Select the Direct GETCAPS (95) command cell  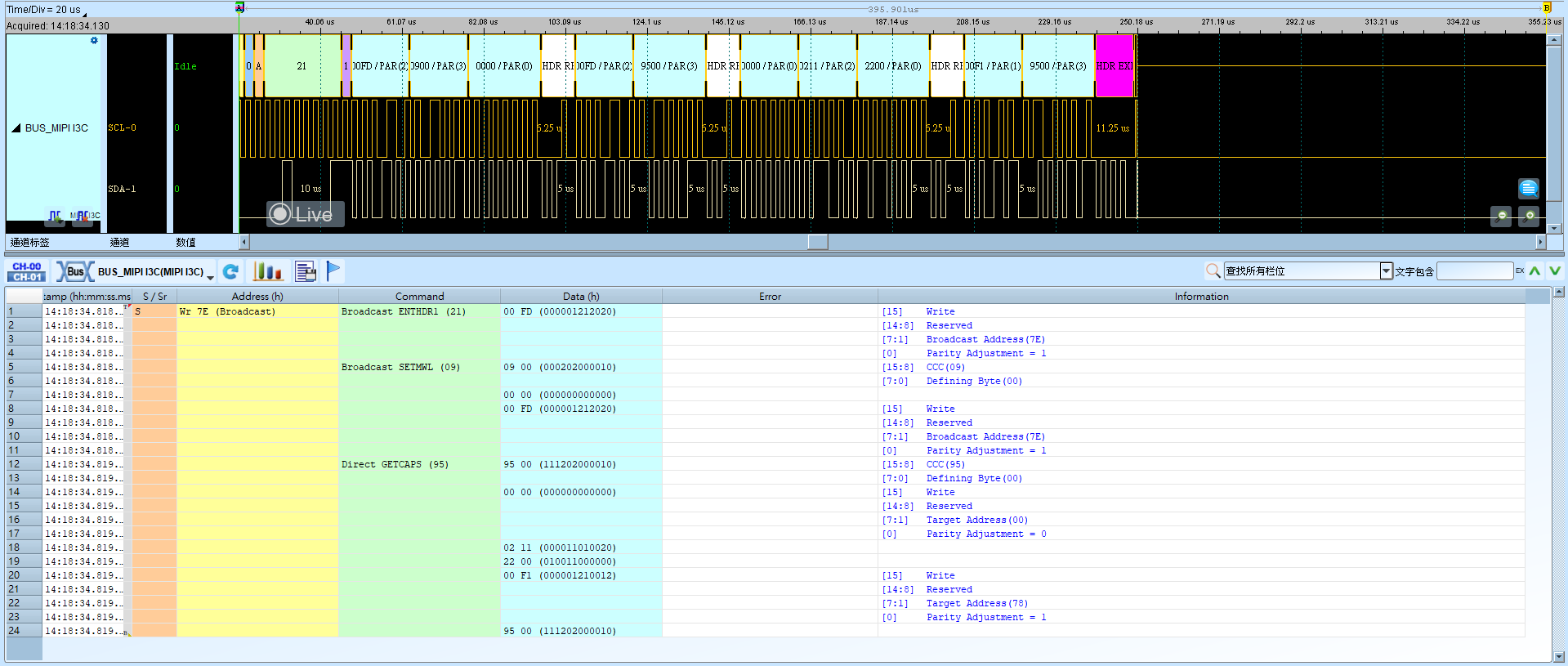[419, 464]
